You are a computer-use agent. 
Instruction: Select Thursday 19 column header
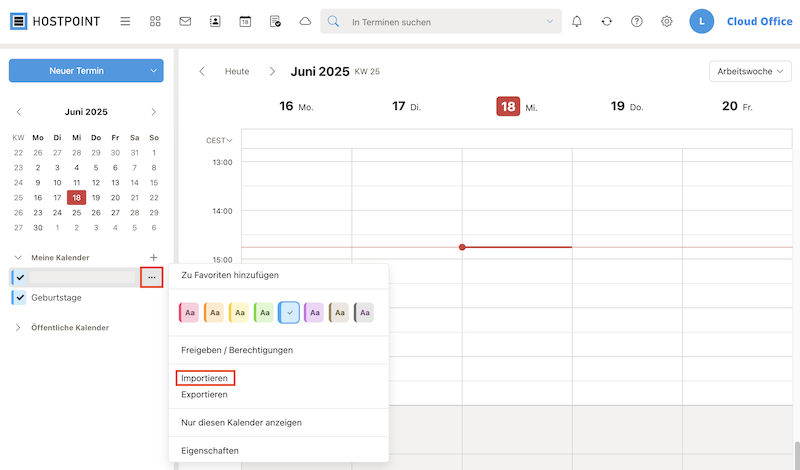point(627,106)
